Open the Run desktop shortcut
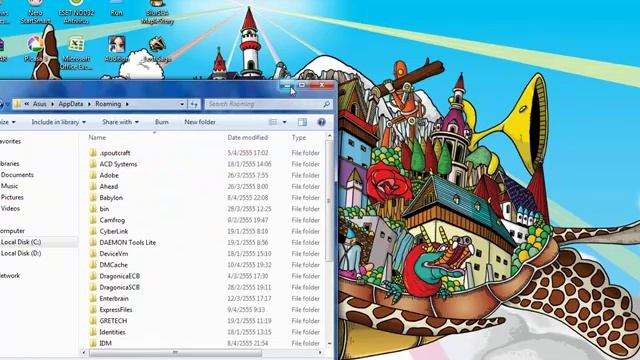The image size is (640, 360). pos(116,8)
